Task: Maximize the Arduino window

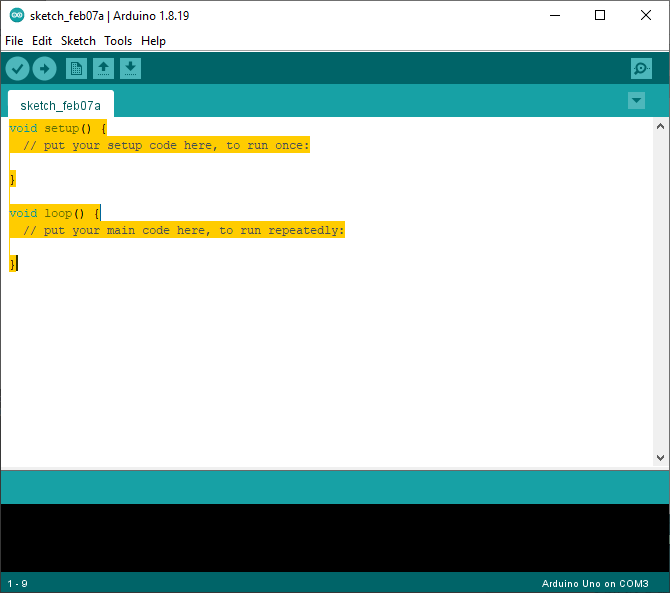Action: tap(600, 15)
